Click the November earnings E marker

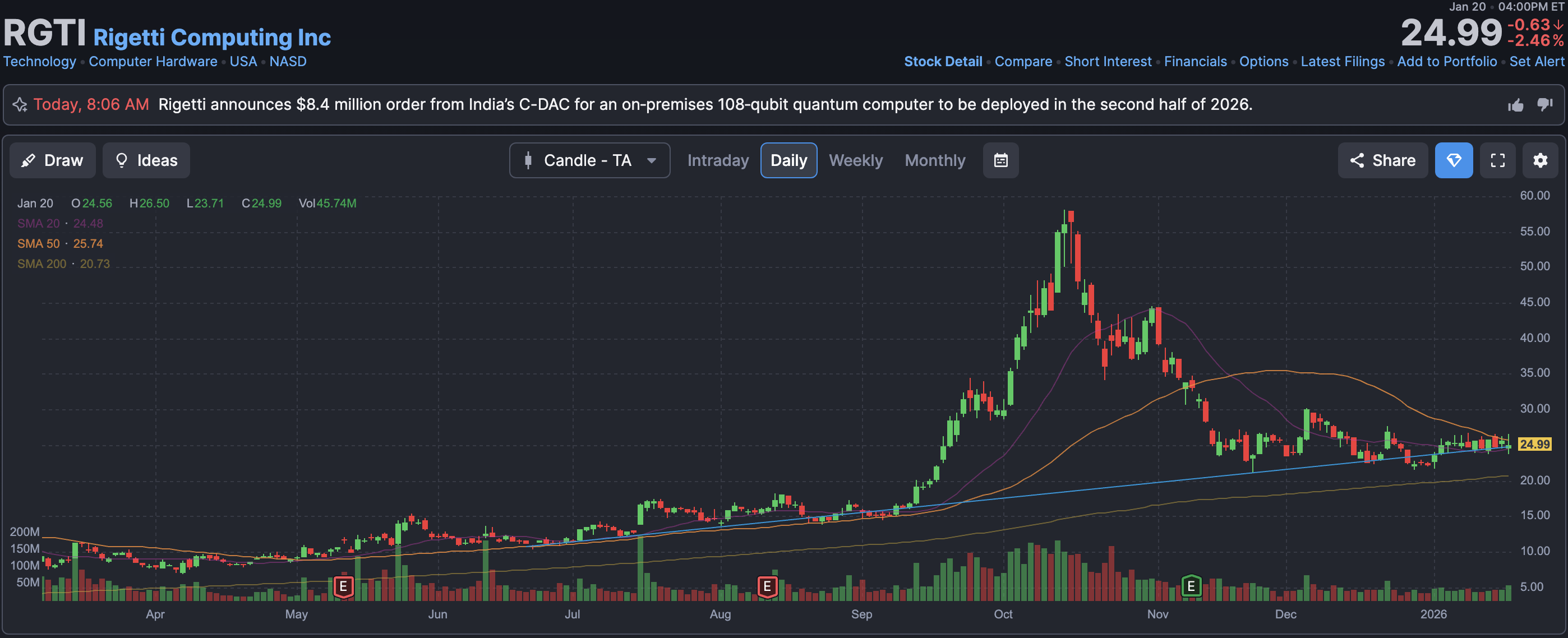[1191, 586]
